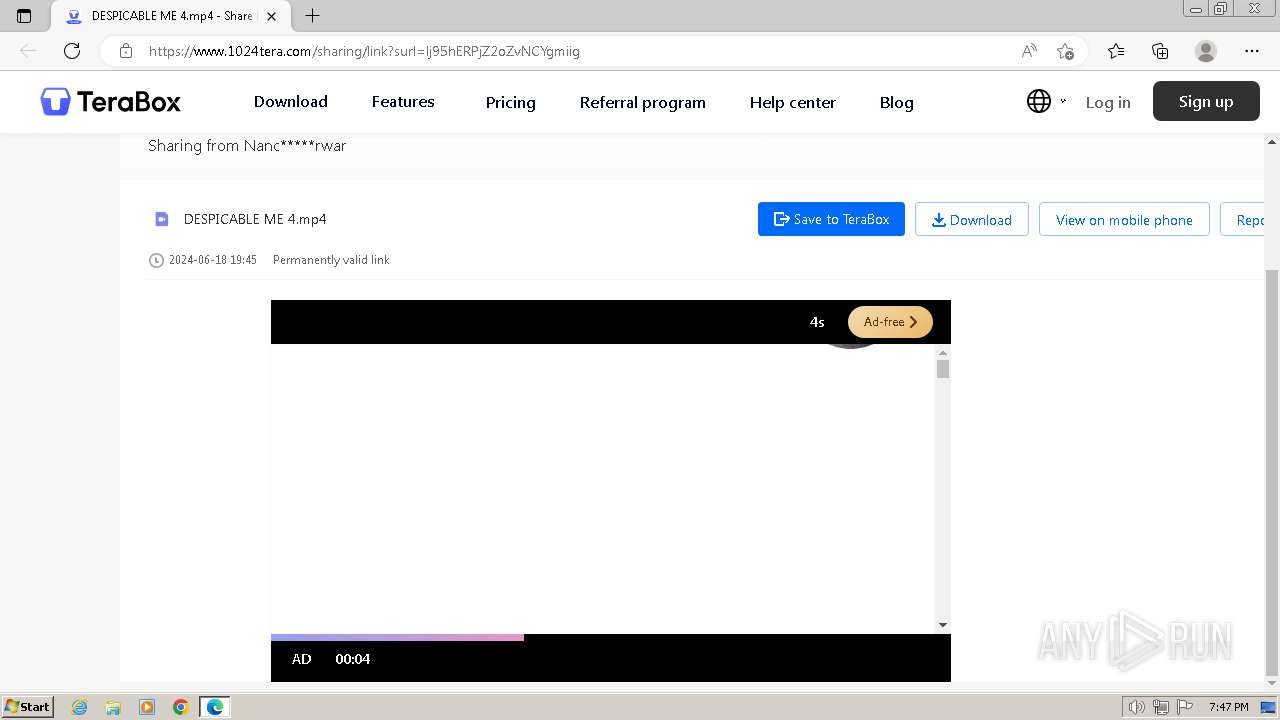Open File Explorer from taskbar
Viewport: 1280px width, 720px height.
pos(113,707)
